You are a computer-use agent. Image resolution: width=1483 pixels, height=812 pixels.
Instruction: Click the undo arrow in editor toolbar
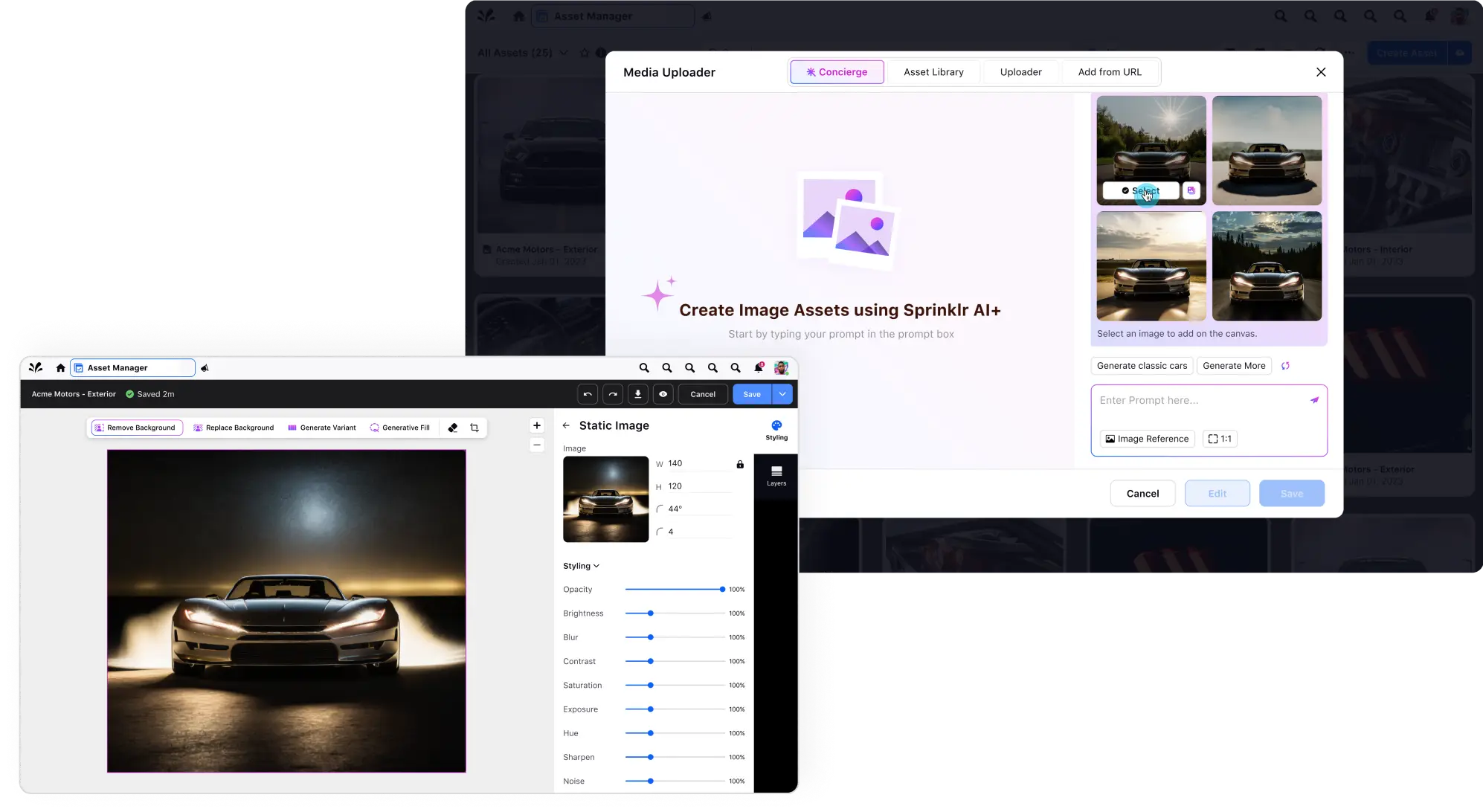(588, 394)
